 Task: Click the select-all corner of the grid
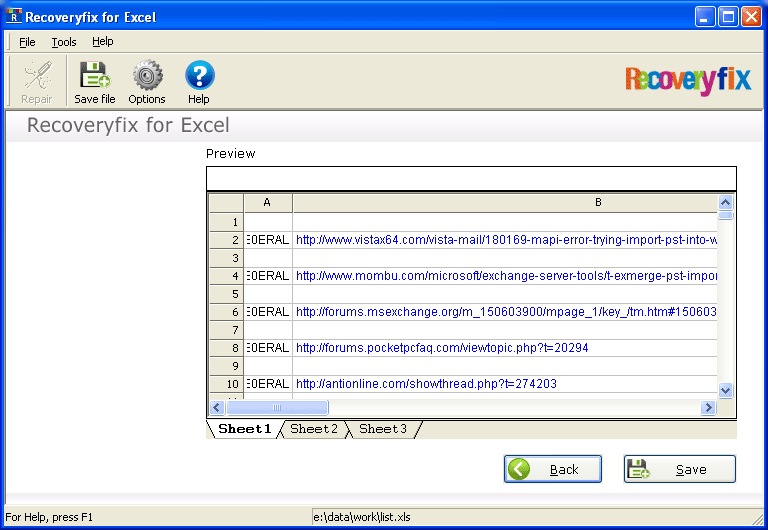[226, 203]
